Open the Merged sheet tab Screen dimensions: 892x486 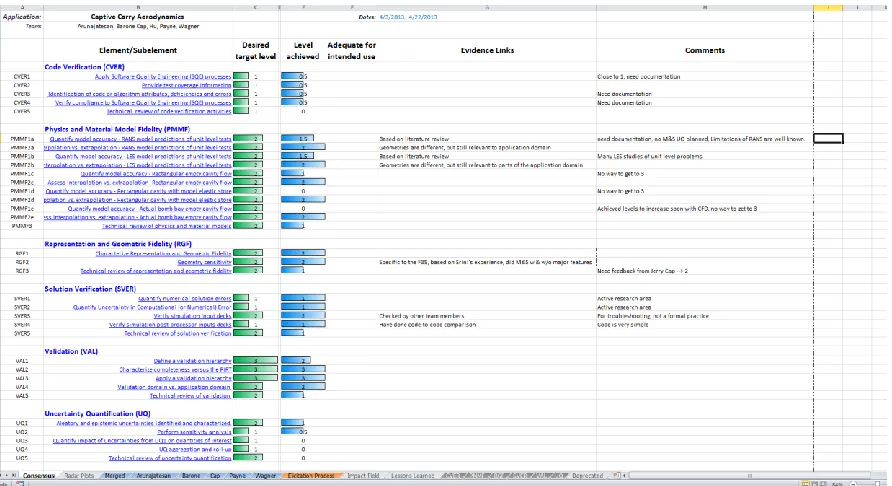[114, 475]
